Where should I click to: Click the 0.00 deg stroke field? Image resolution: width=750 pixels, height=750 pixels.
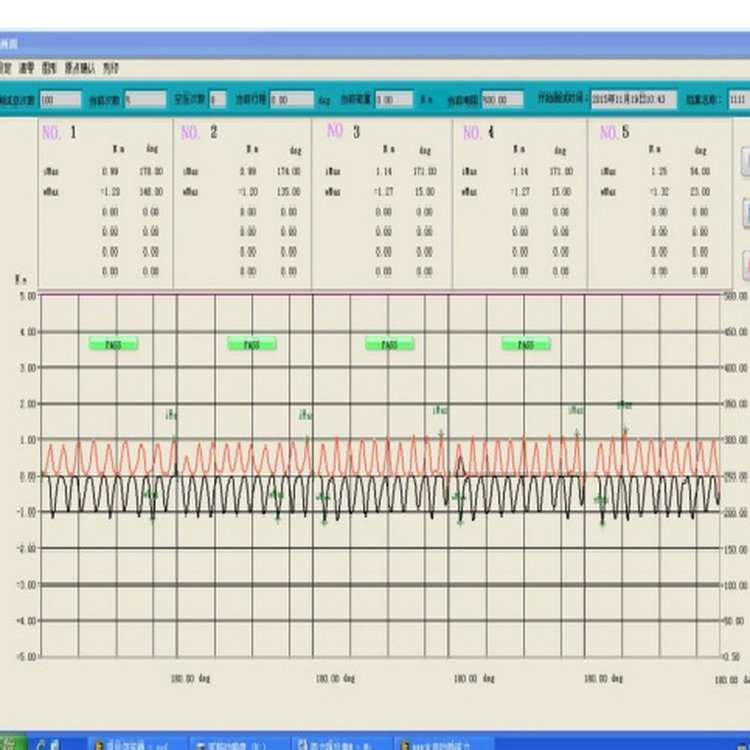(292, 99)
